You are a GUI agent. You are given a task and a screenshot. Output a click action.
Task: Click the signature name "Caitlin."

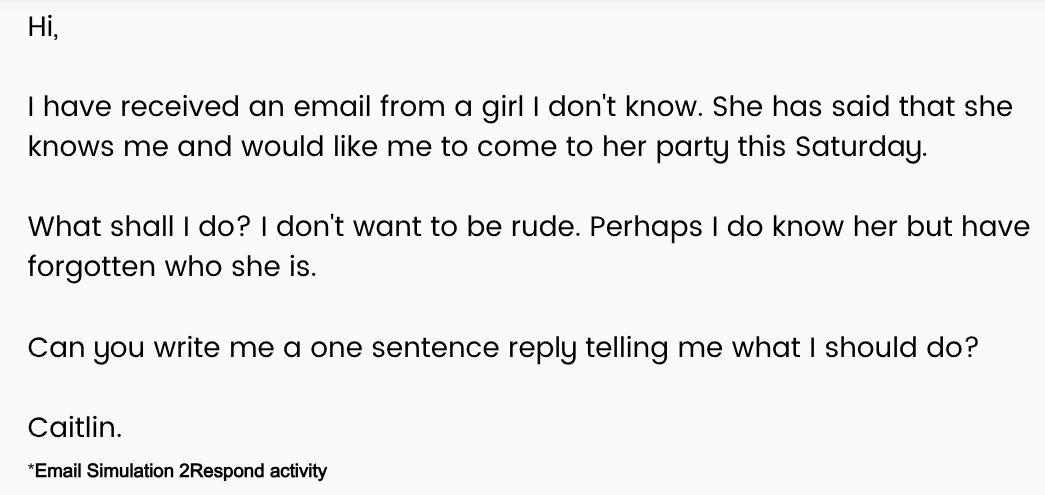[75, 428]
